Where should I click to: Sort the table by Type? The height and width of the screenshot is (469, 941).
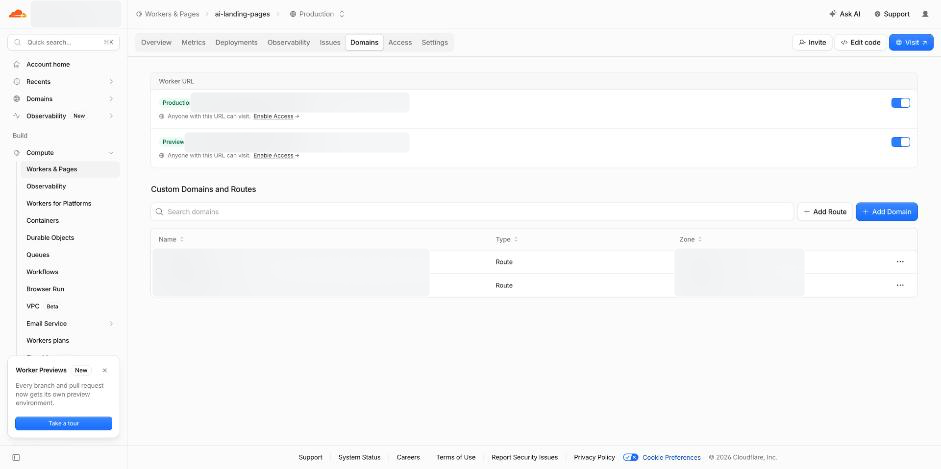(507, 239)
